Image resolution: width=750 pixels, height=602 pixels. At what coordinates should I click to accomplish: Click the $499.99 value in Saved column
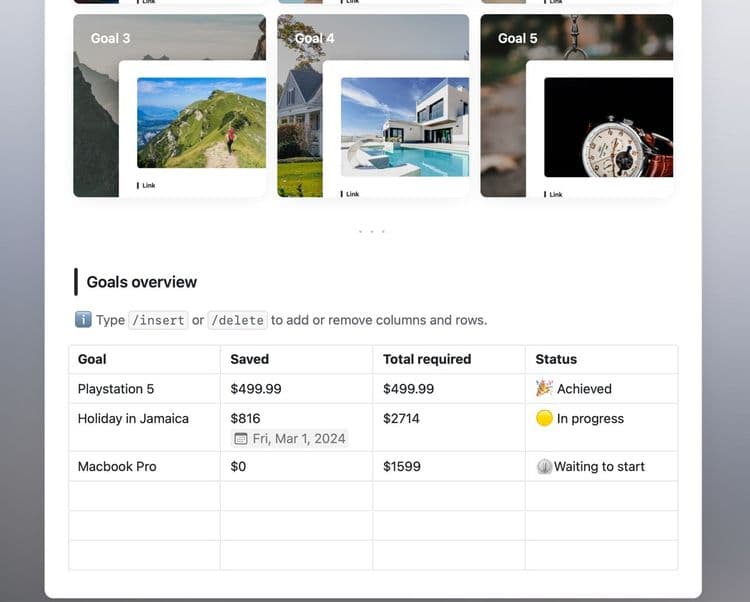[x=256, y=389]
